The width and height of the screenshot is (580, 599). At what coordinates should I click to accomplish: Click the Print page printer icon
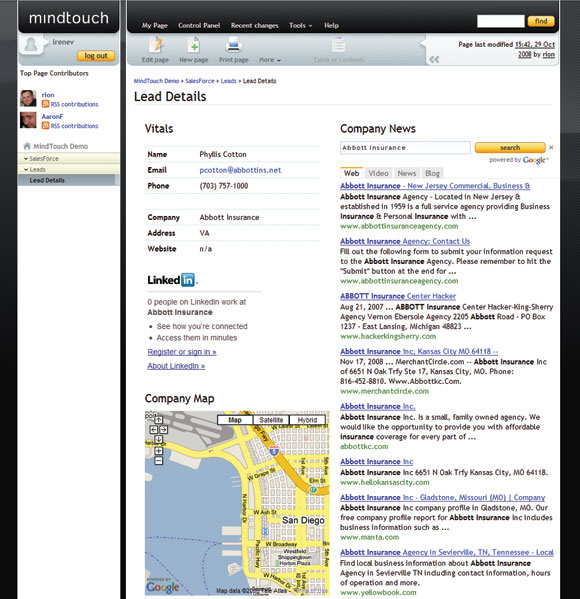click(x=233, y=45)
